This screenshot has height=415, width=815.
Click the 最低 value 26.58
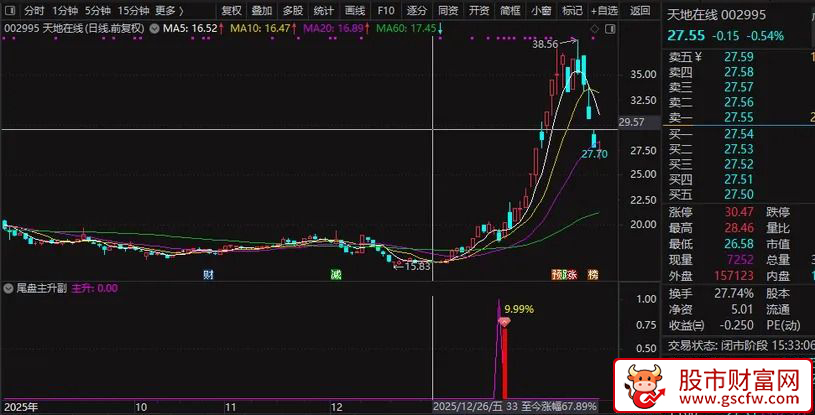(x=739, y=243)
